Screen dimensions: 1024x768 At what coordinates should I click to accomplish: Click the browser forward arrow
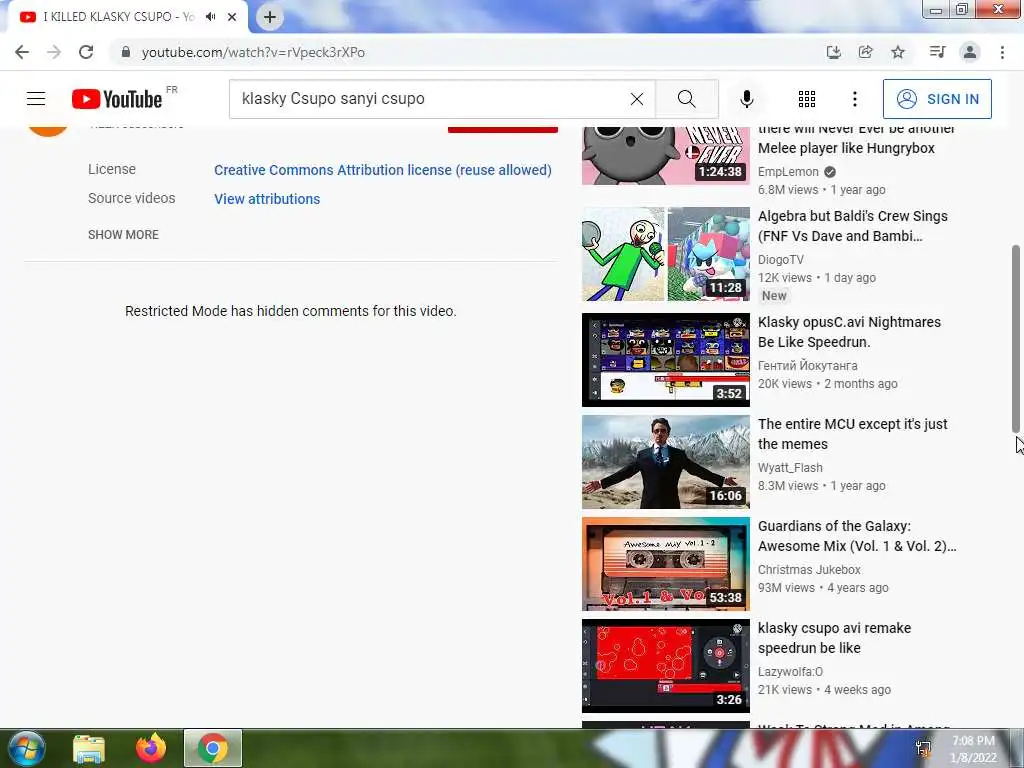point(54,52)
